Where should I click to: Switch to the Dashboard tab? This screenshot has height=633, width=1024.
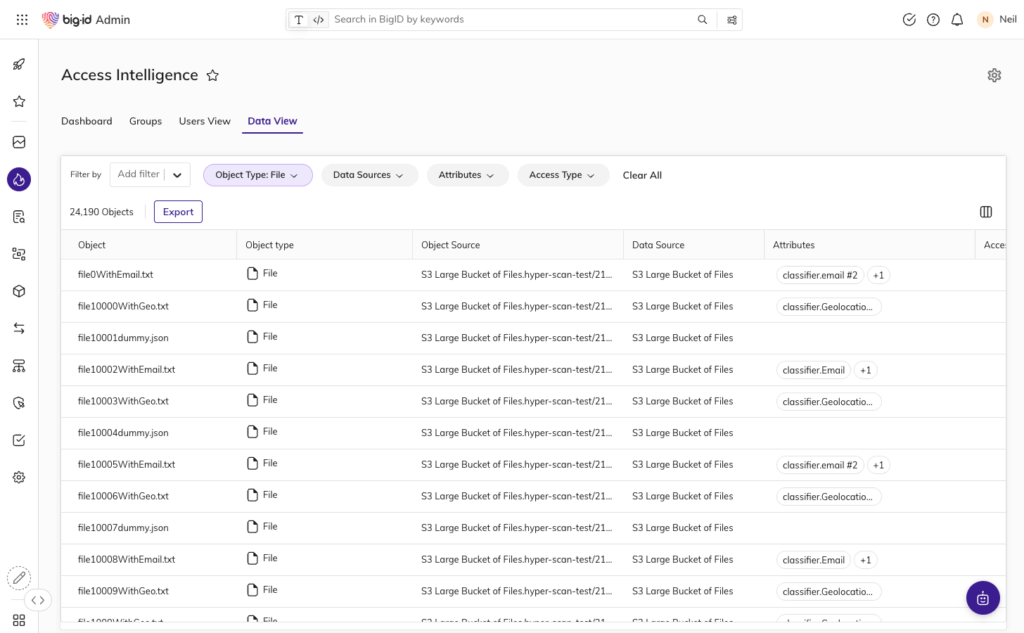click(86, 121)
